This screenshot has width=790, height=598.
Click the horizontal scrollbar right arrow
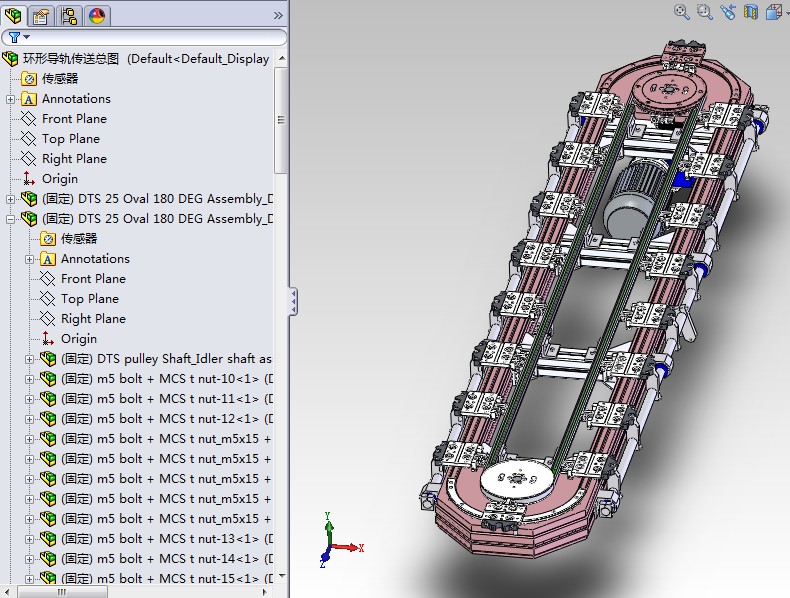265,592
